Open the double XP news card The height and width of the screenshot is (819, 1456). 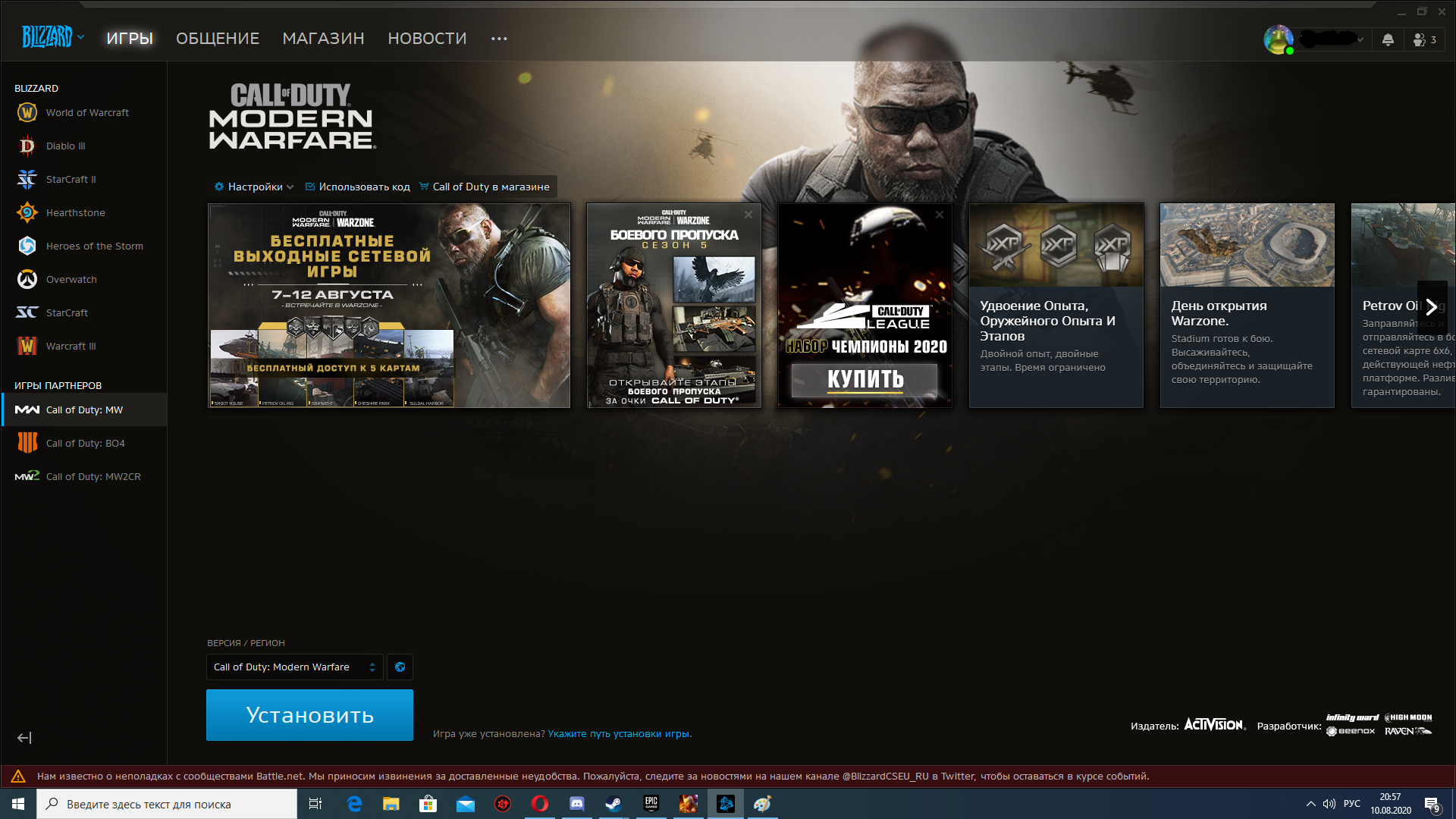point(1056,306)
